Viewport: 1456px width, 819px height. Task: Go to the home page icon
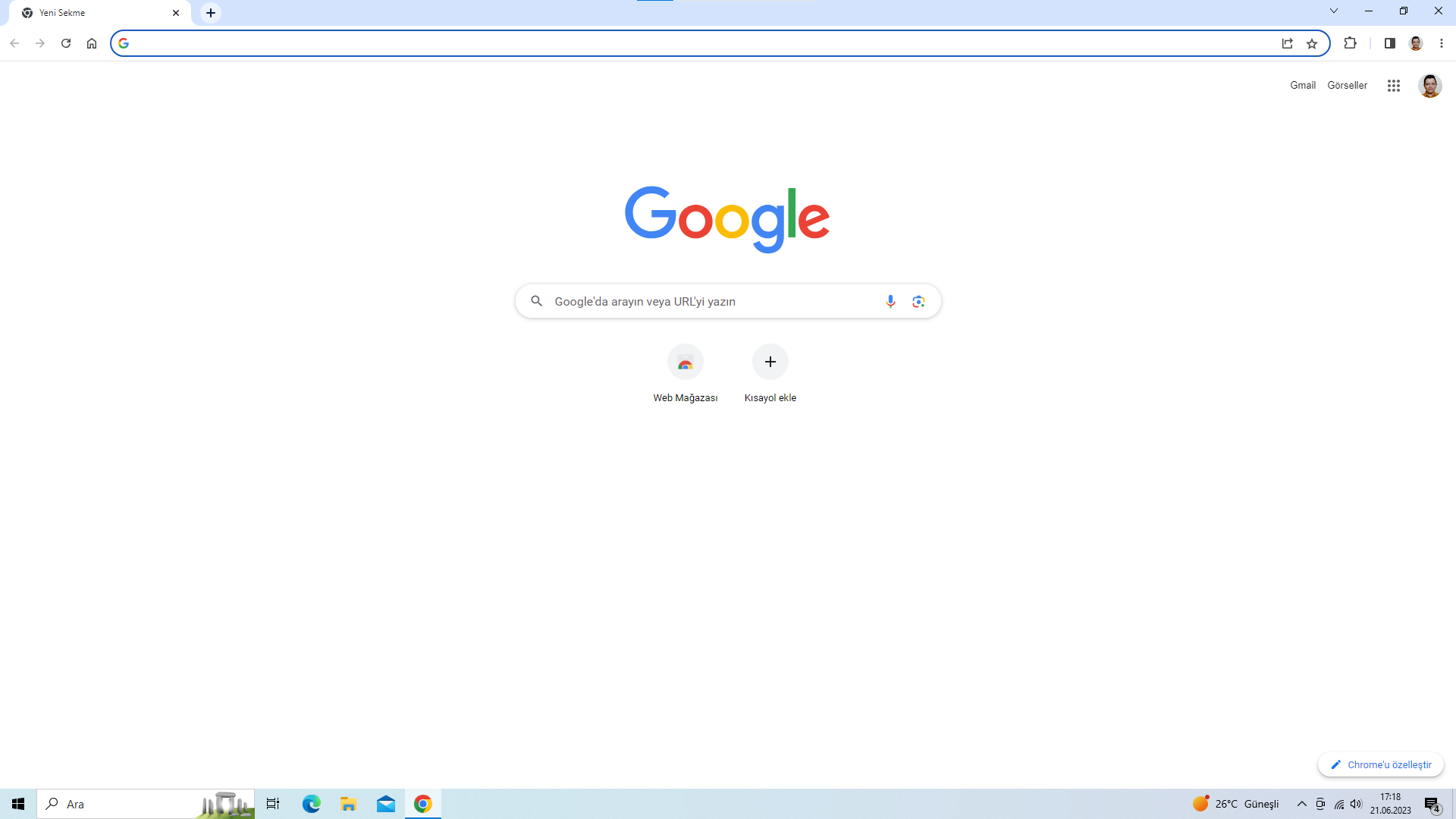pyautogui.click(x=92, y=43)
